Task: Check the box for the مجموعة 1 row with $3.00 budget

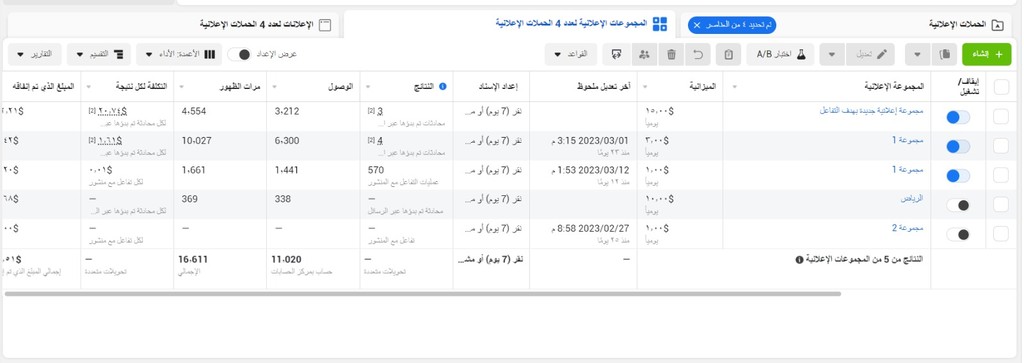Action: pos(1001,146)
